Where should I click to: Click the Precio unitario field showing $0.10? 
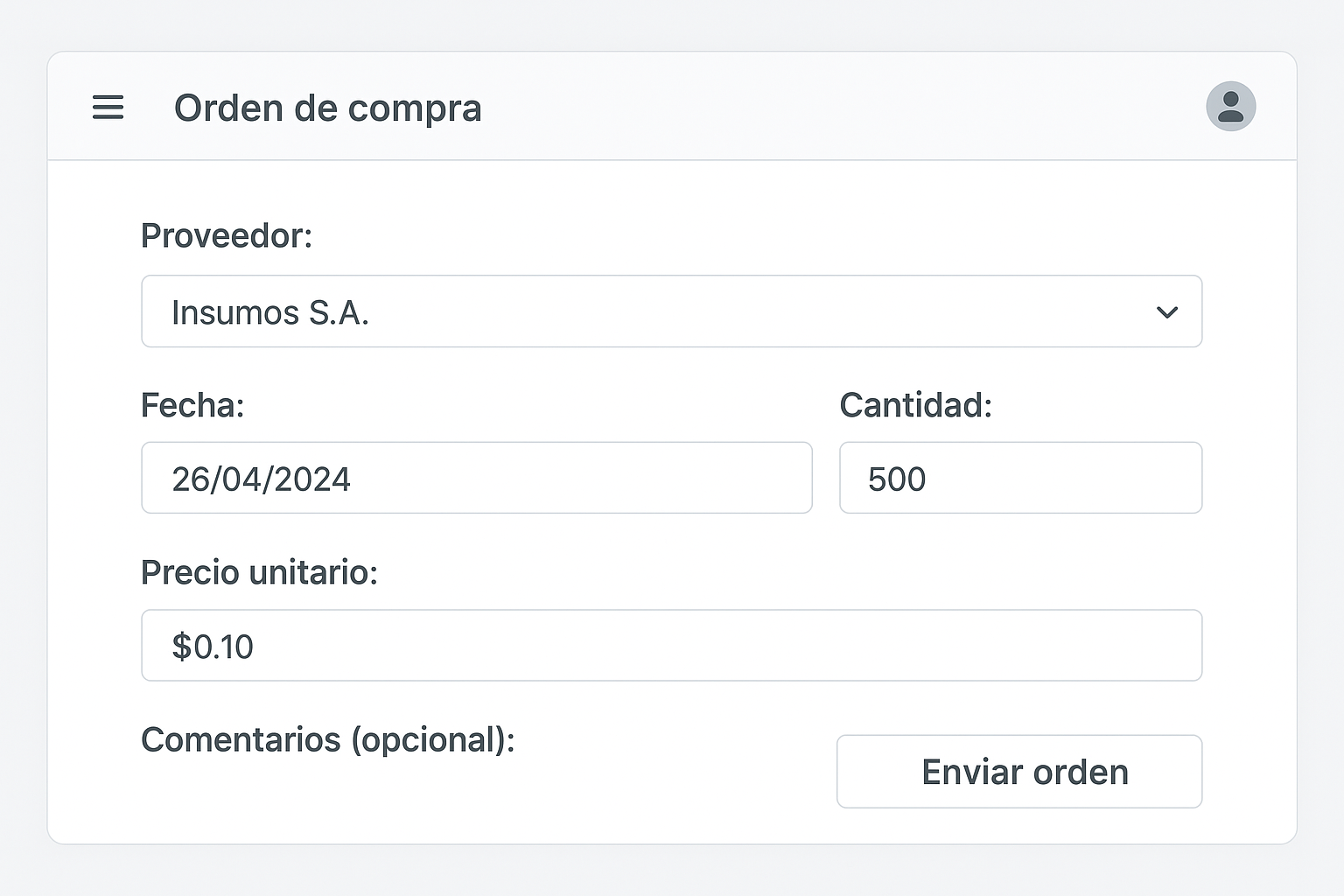click(671, 645)
